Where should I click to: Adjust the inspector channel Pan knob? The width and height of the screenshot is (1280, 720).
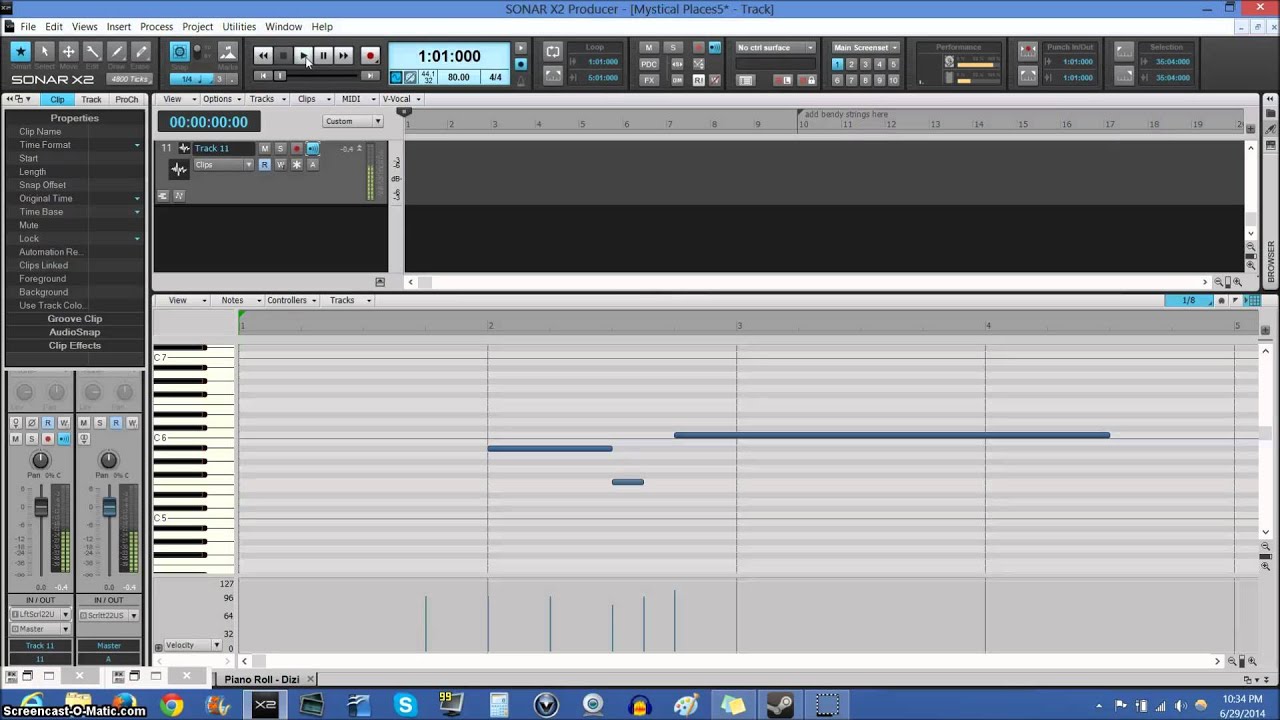(x=40, y=461)
